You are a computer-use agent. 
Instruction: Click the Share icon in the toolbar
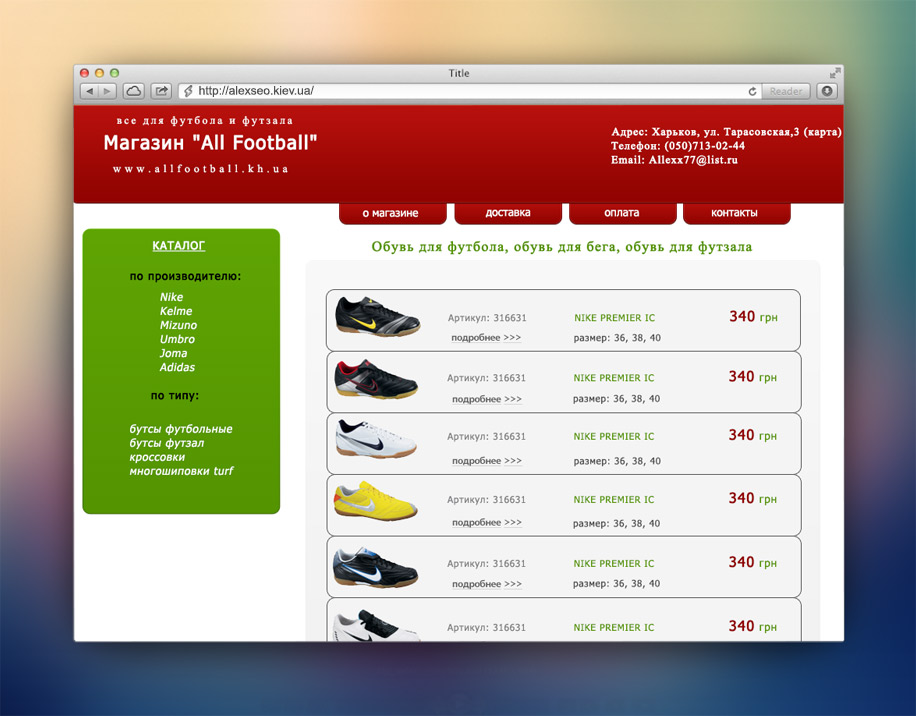[161, 91]
